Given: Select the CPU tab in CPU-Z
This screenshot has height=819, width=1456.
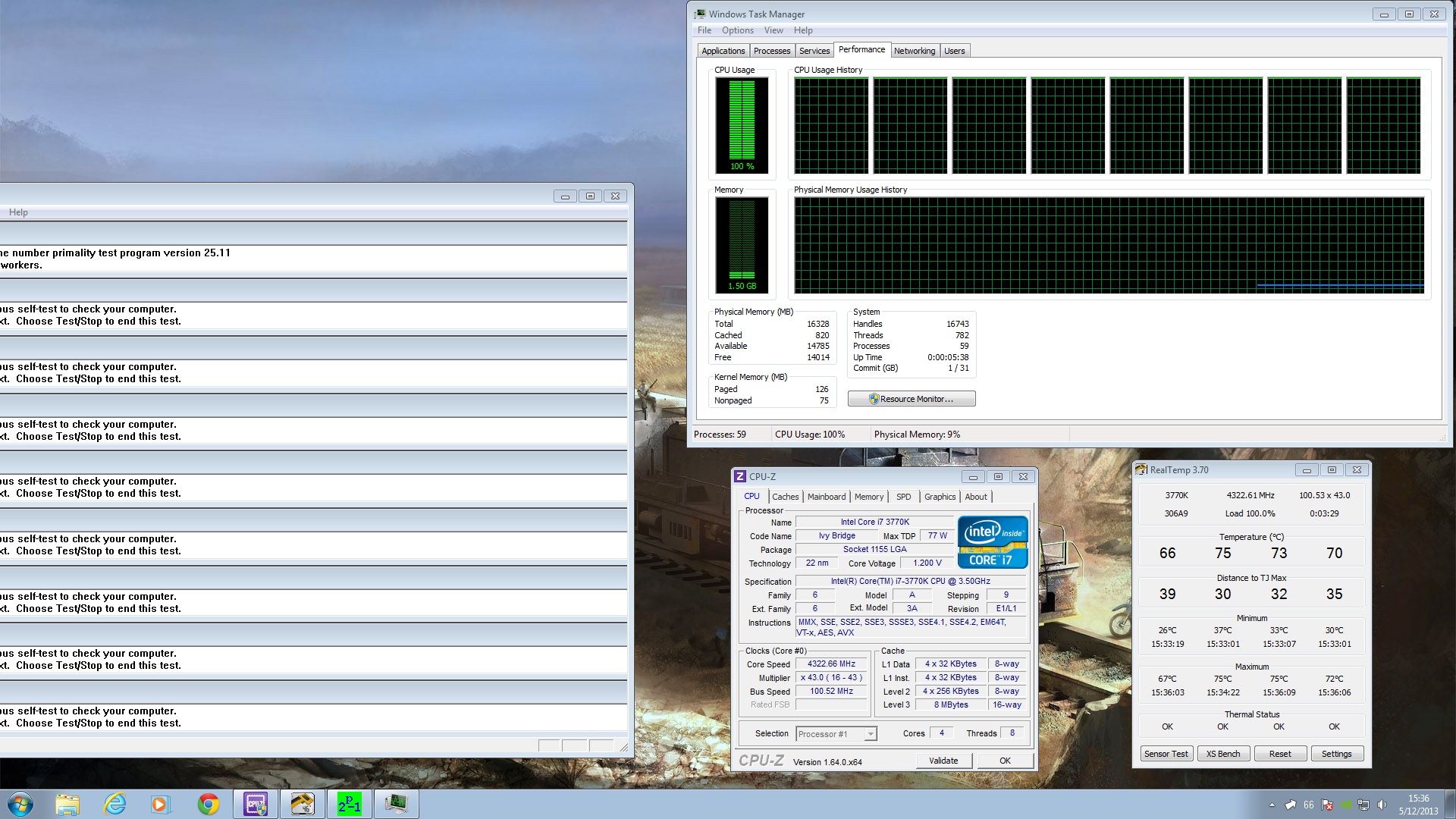Looking at the screenshot, I should pyautogui.click(x=752, y=496).
